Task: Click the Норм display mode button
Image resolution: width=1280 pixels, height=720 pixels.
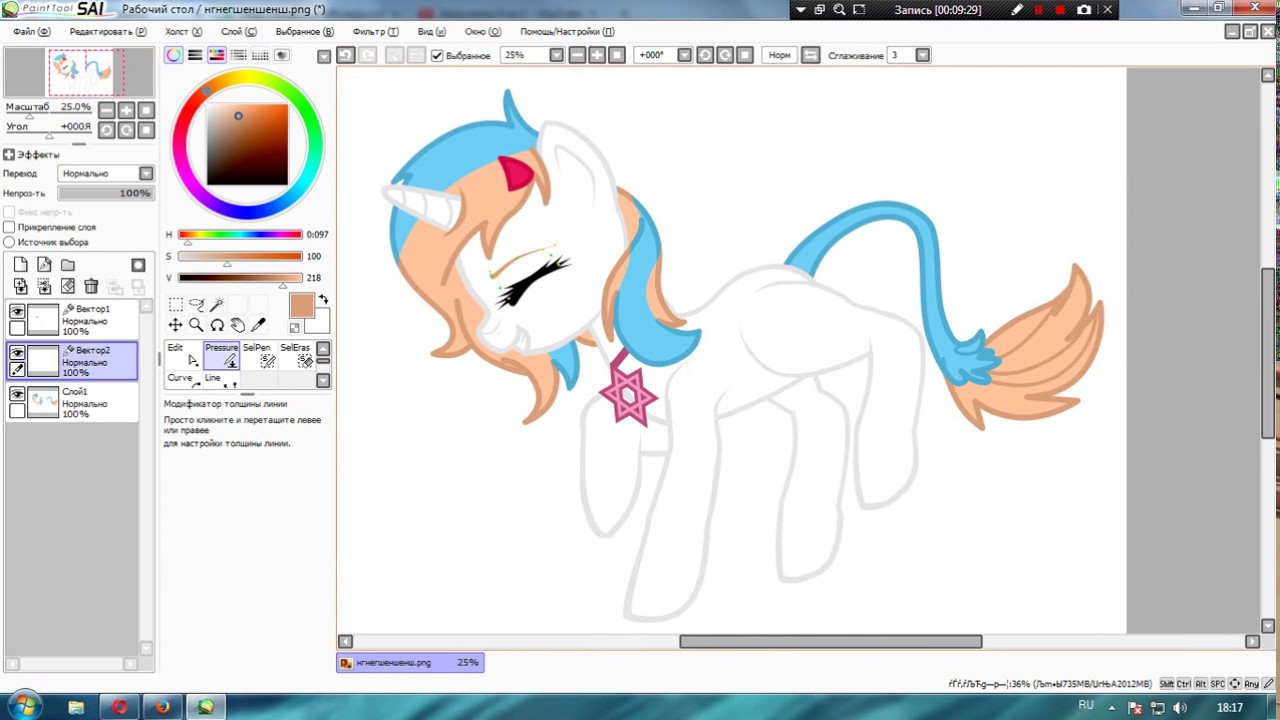Action: pos(779,55)
